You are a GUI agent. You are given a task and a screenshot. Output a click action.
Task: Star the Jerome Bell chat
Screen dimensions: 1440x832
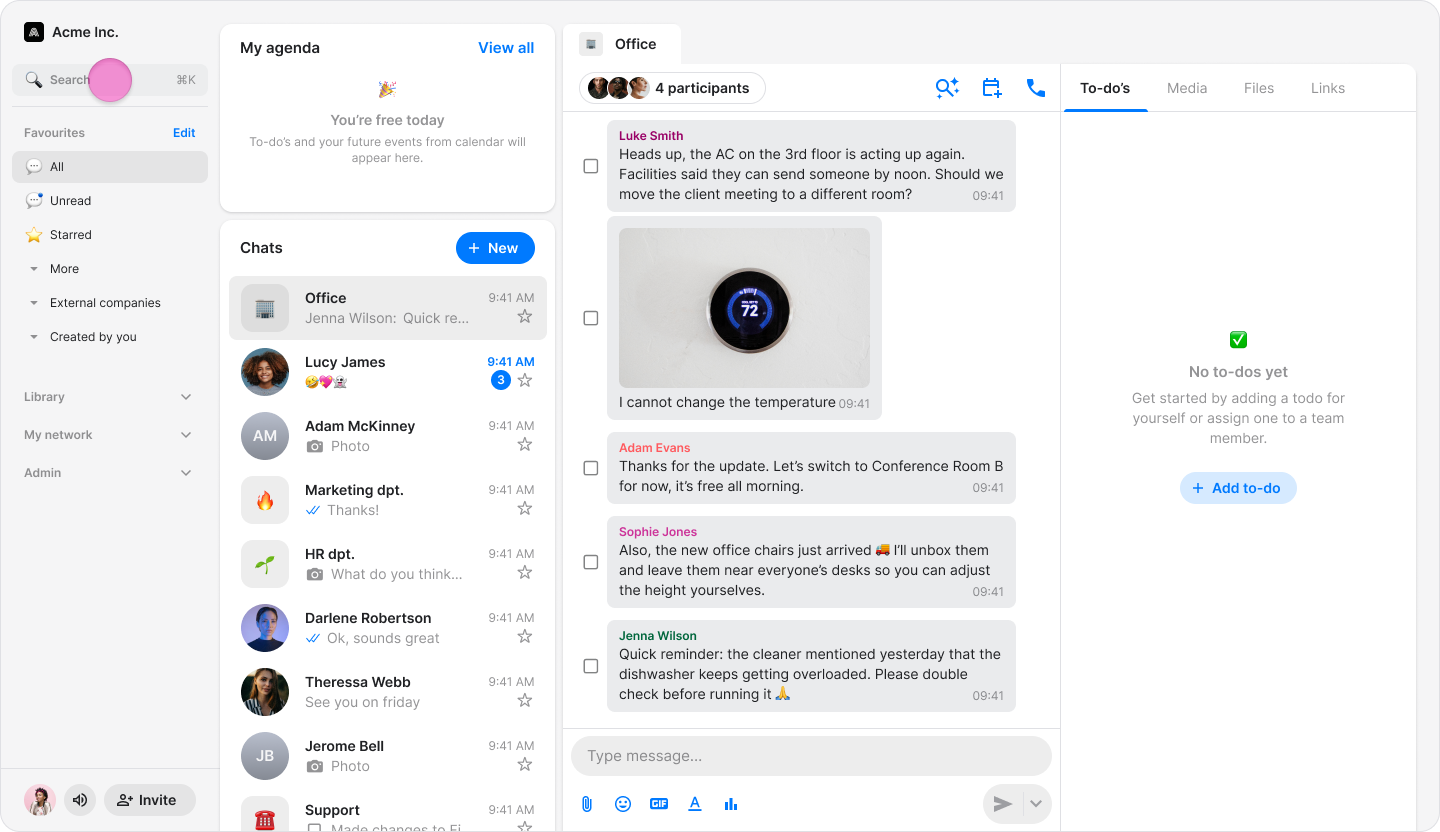coord(525,765)
